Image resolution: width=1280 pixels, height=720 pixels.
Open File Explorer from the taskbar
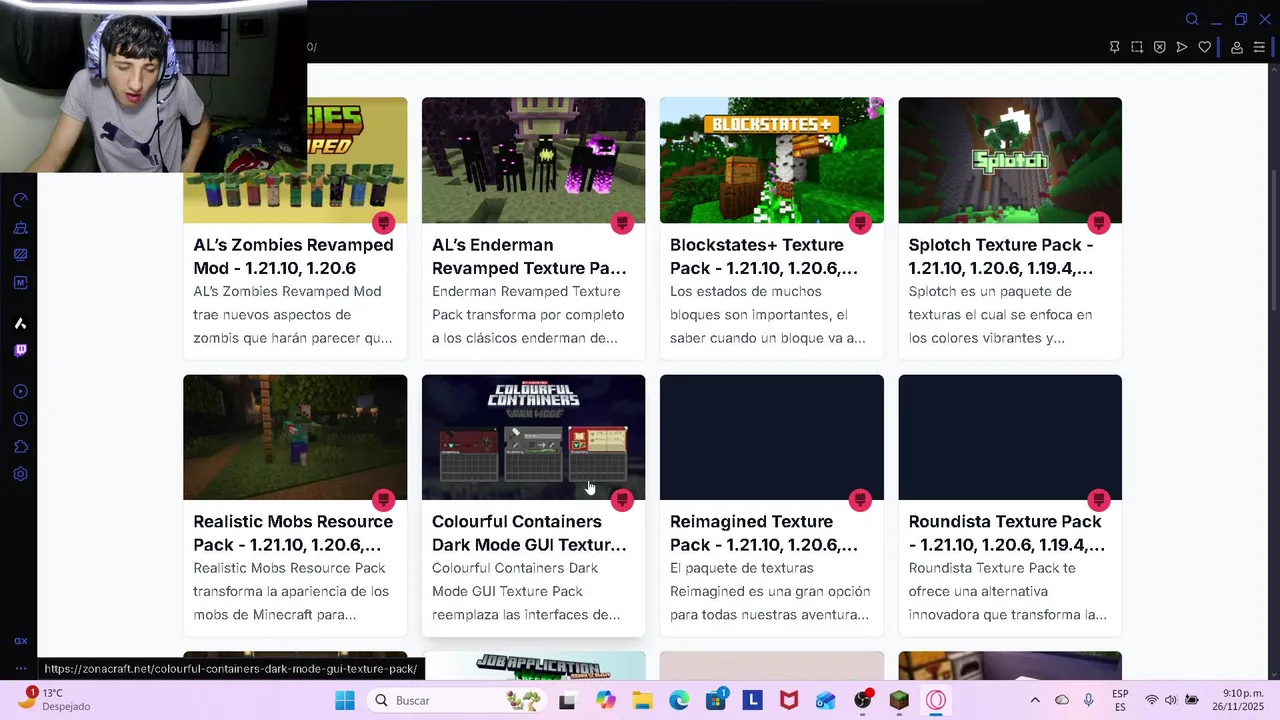click(641, 700)
